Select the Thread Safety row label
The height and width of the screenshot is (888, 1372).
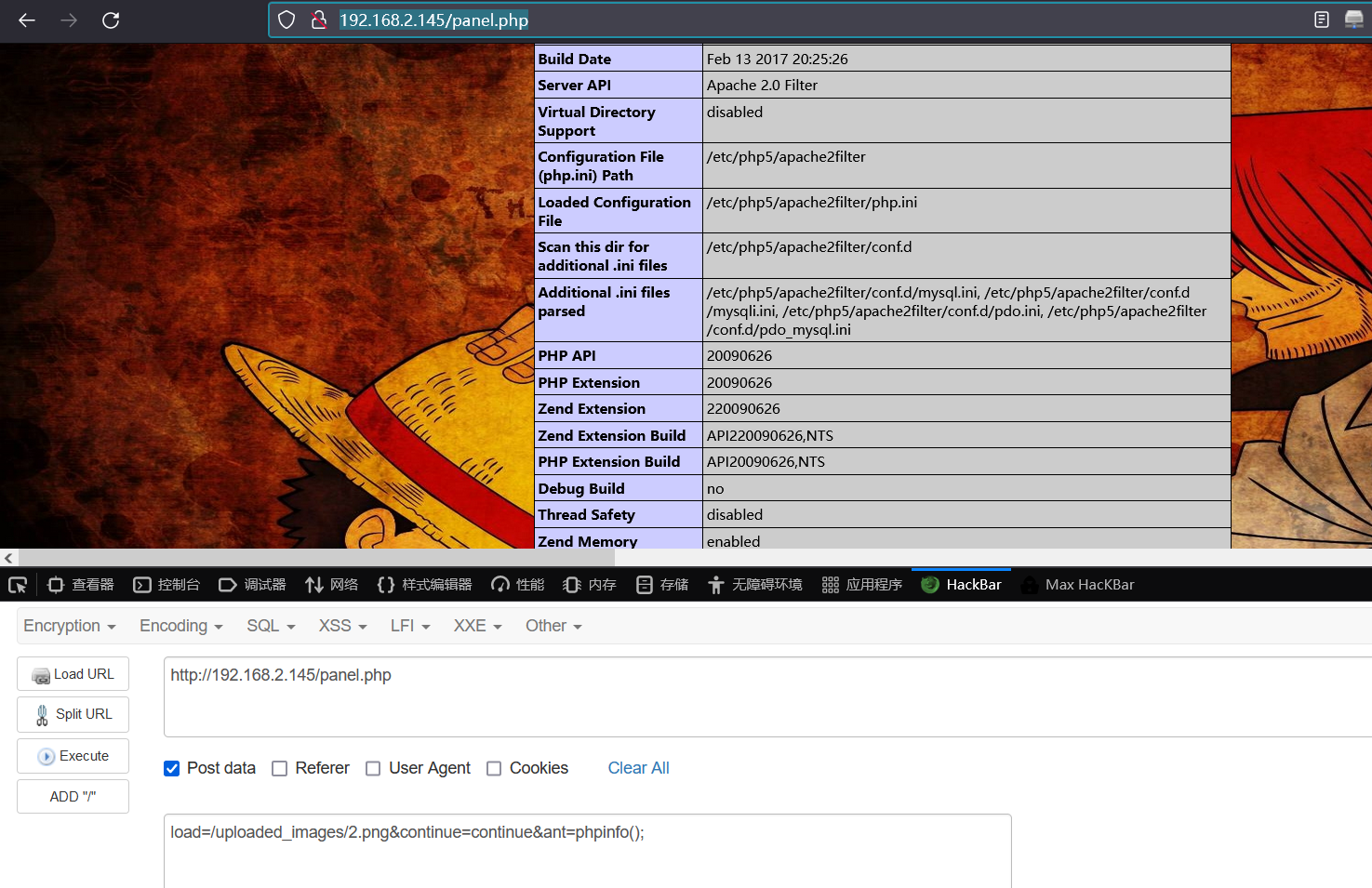tap(586, 515)
